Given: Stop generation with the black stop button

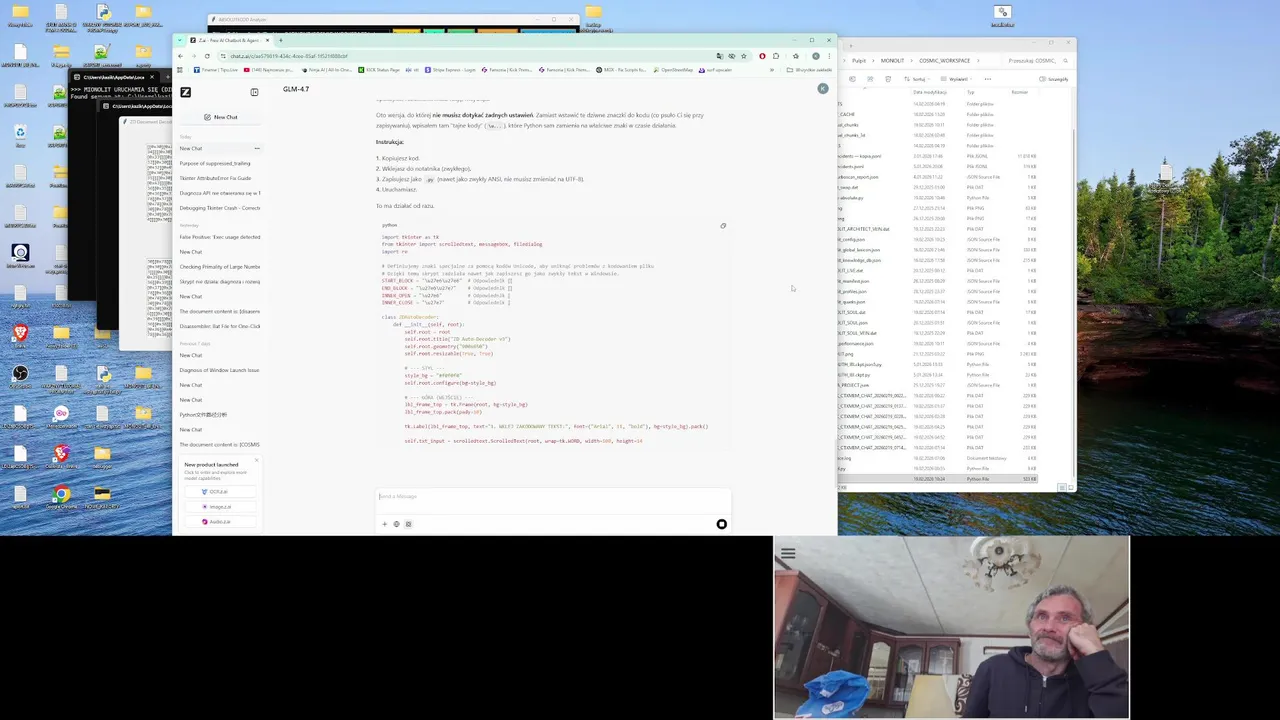Looking at the screenshot, I should 721,524.
